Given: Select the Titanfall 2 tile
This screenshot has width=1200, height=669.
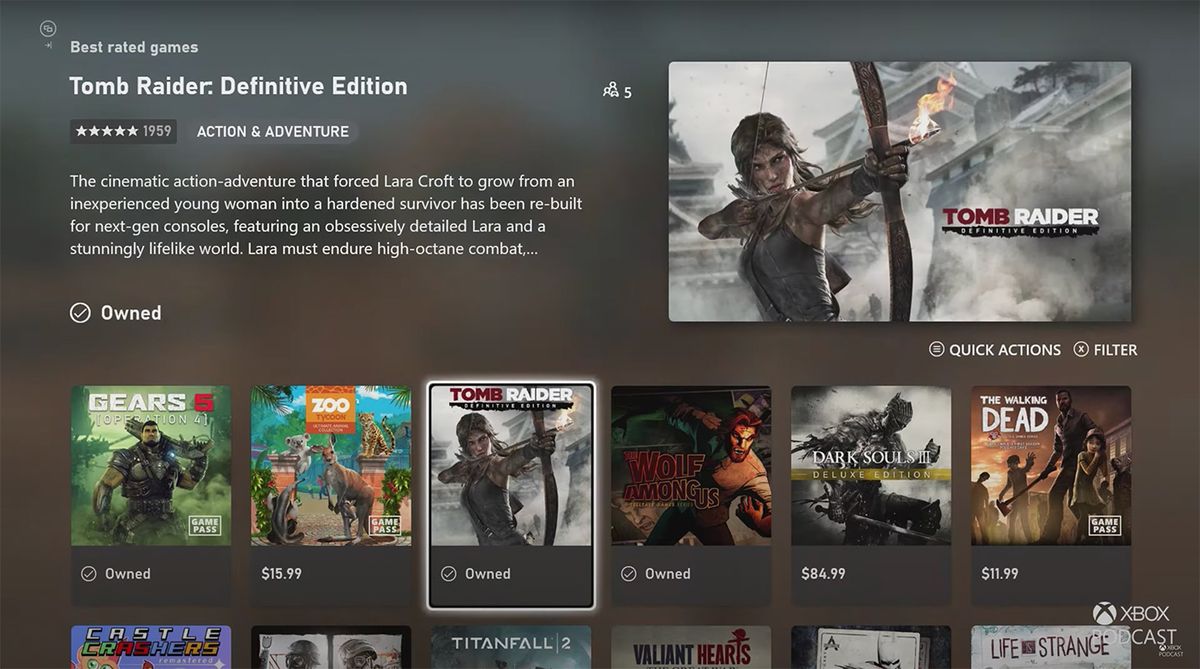Looking at the screenshot, I should (x=510, y=647).
